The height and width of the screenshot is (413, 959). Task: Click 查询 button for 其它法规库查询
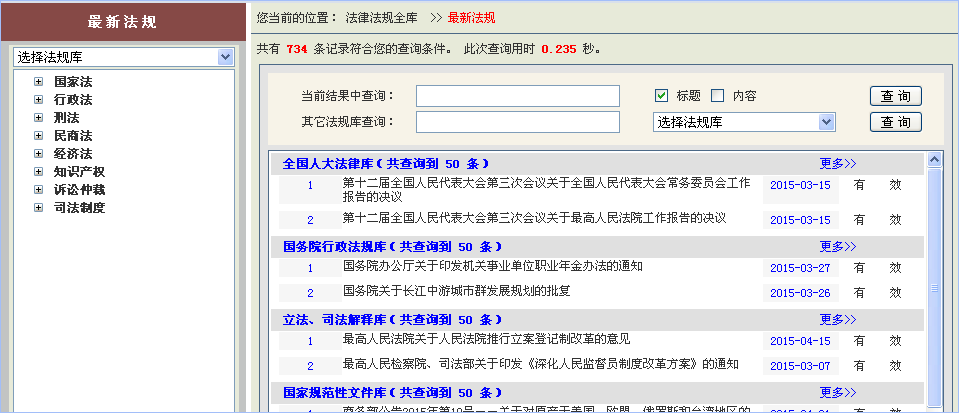(x=895, y=122)
